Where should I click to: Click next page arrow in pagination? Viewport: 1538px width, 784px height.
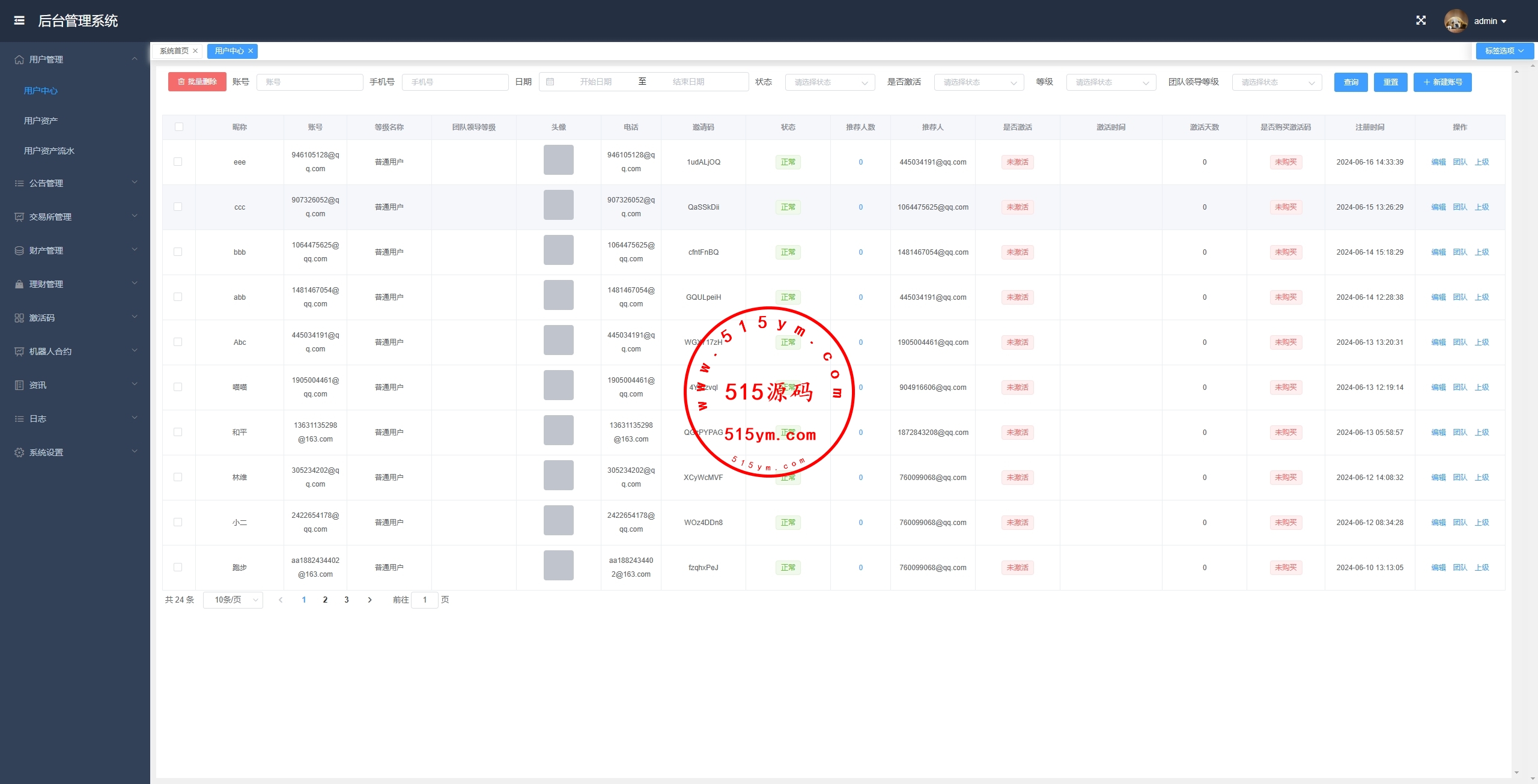(369, 600)
